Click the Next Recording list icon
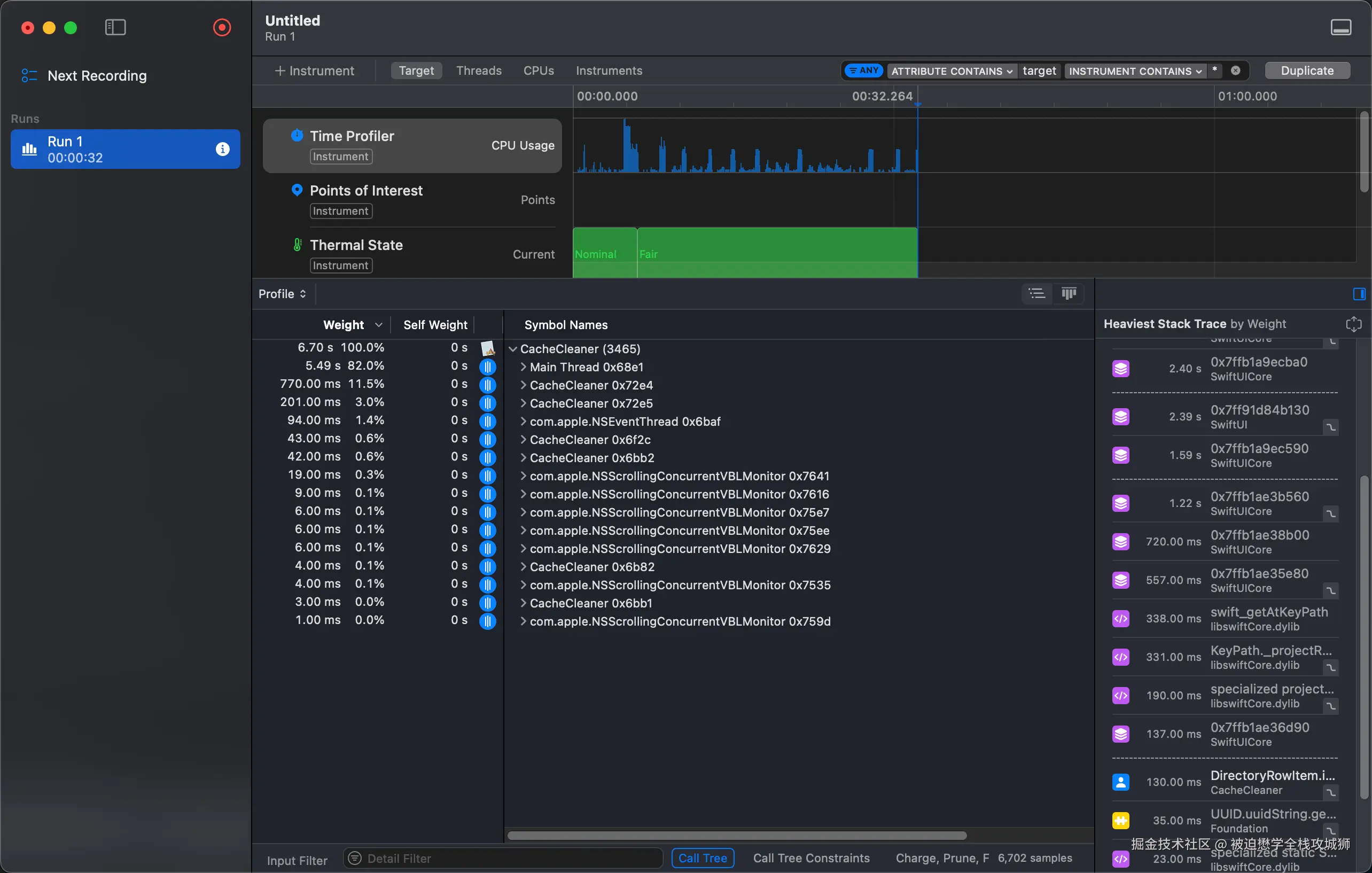 pos(29,76)
